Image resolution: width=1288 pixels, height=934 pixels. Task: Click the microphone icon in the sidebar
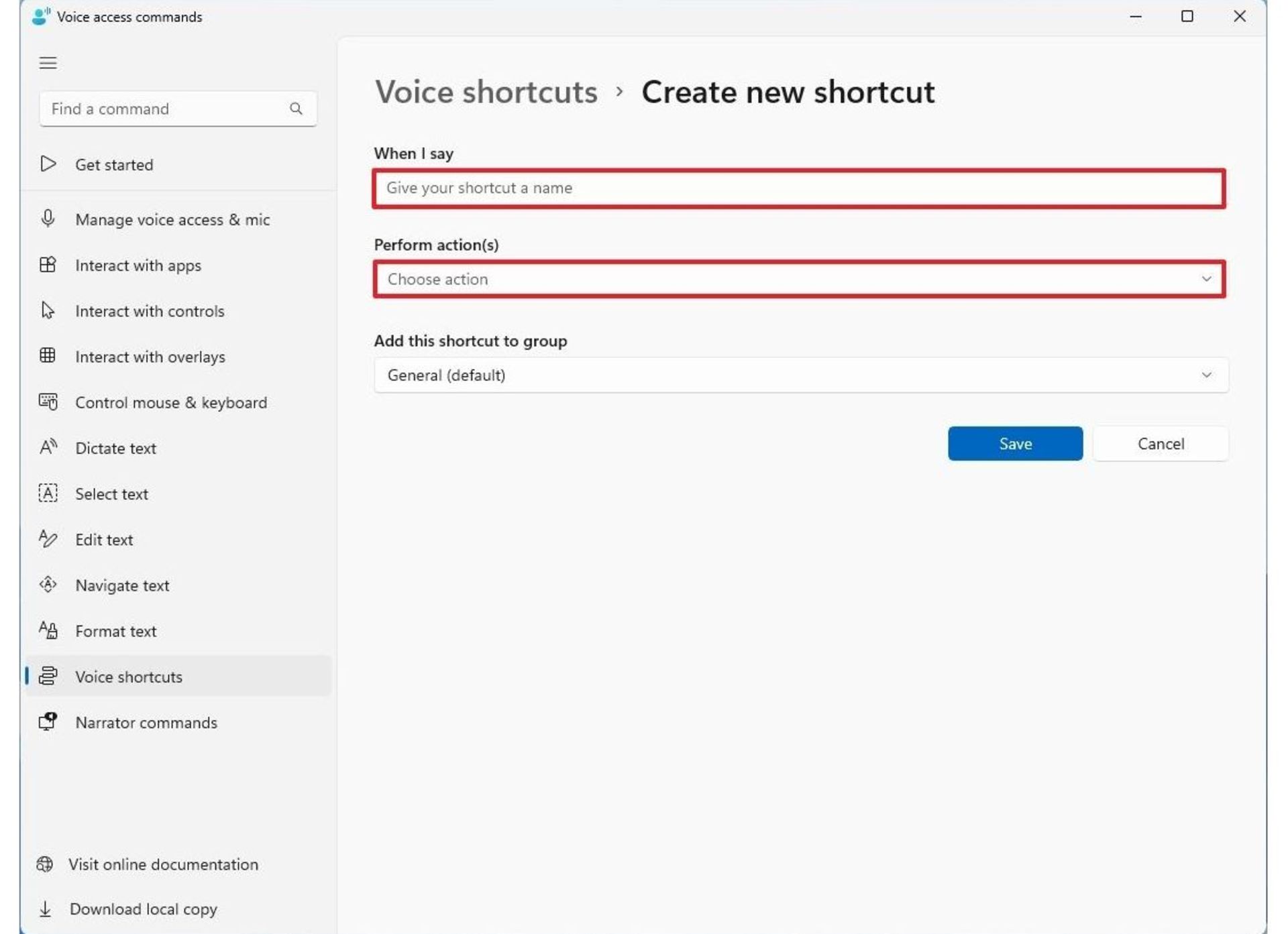click(48, 219)
